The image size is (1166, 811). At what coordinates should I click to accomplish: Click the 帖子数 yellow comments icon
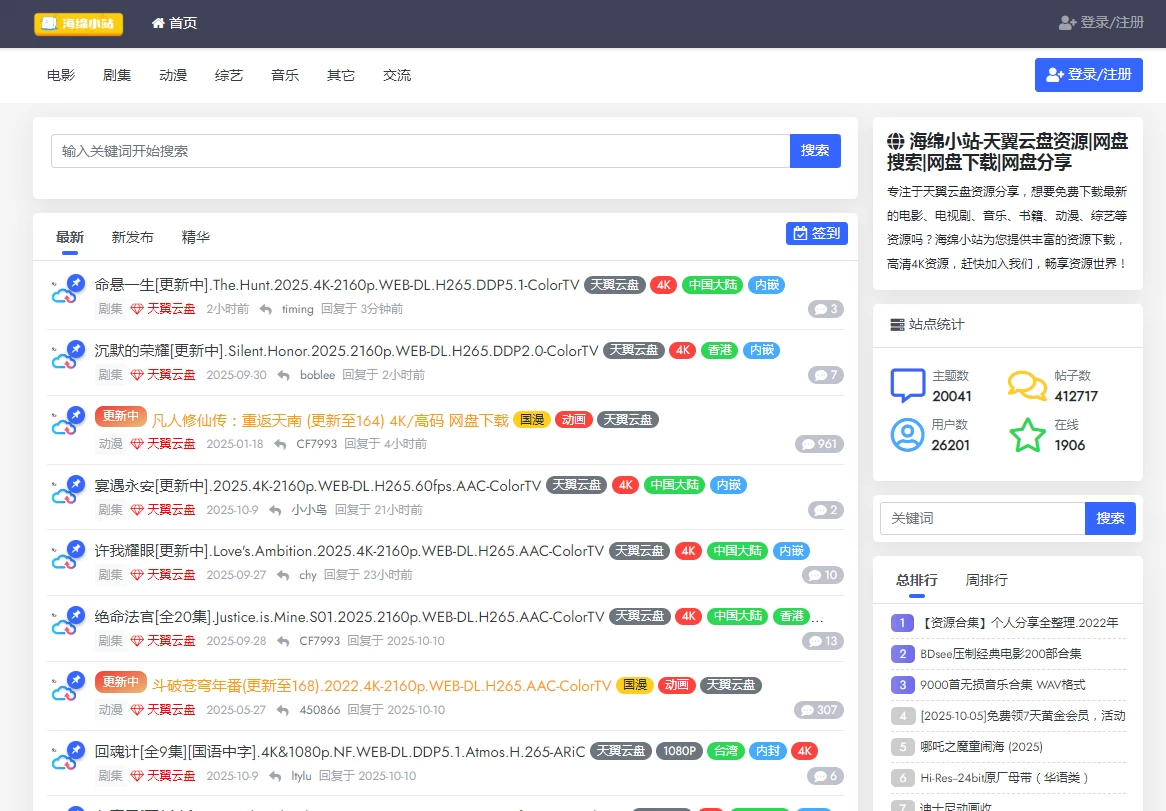click(x=1027, y=386)
